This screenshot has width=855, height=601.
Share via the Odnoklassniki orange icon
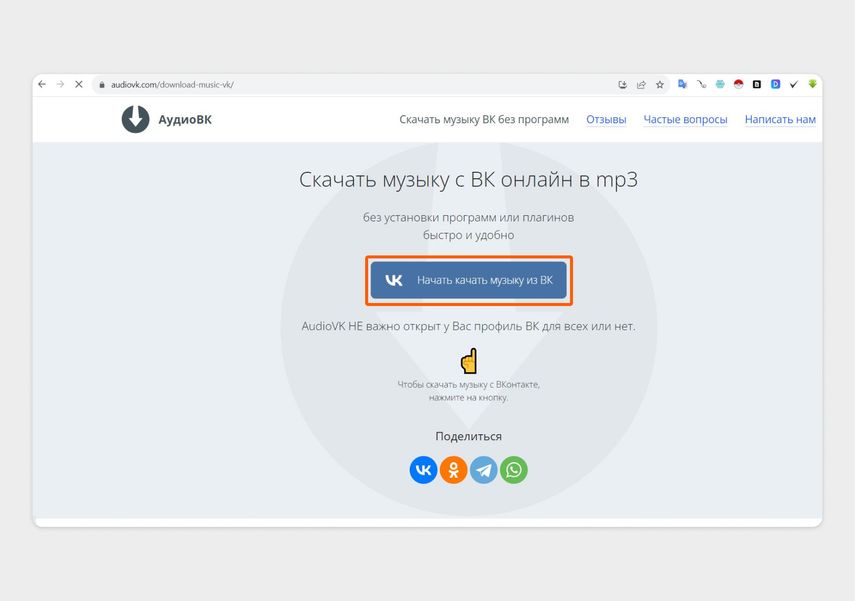(453, 470)
